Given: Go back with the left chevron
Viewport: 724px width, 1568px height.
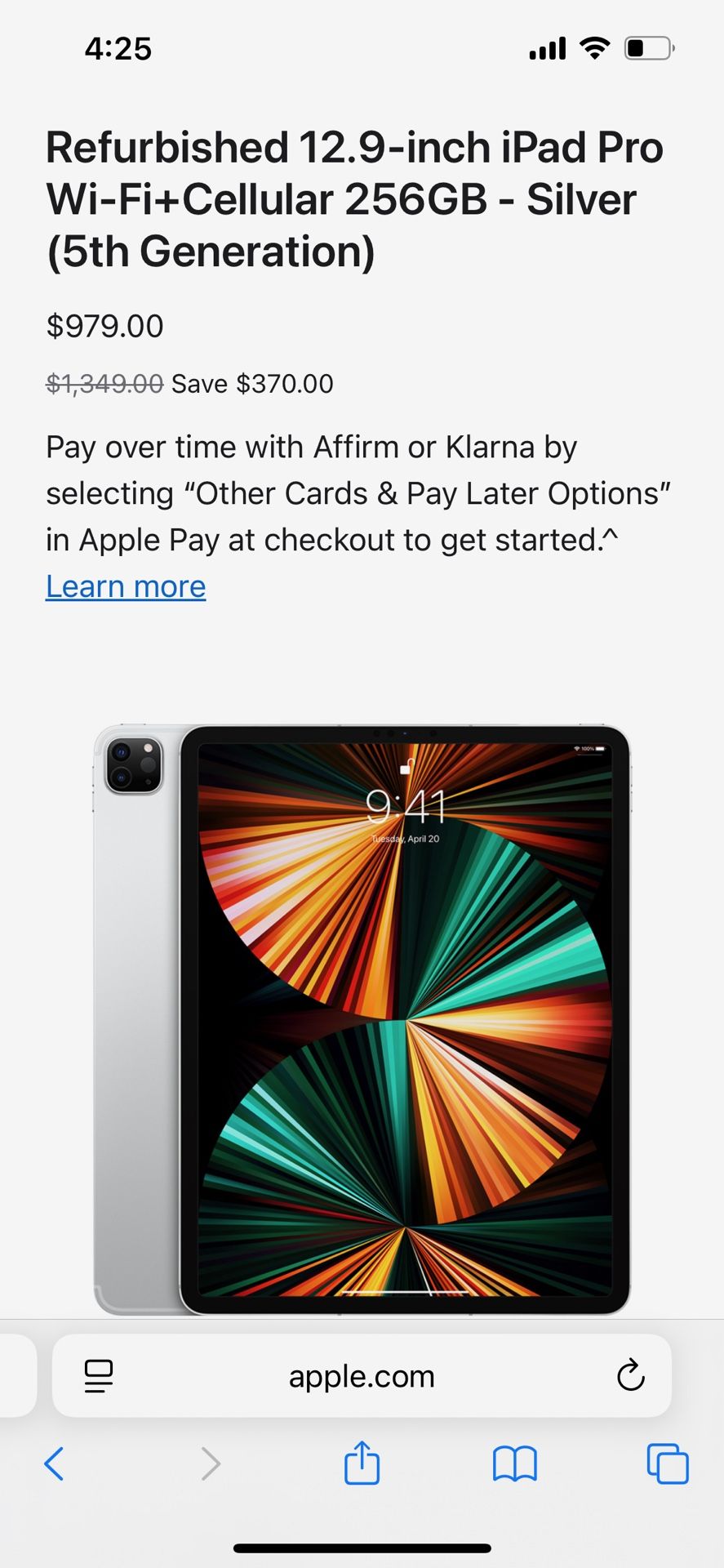Looking at the screenshot, I should coord(54,1463).
